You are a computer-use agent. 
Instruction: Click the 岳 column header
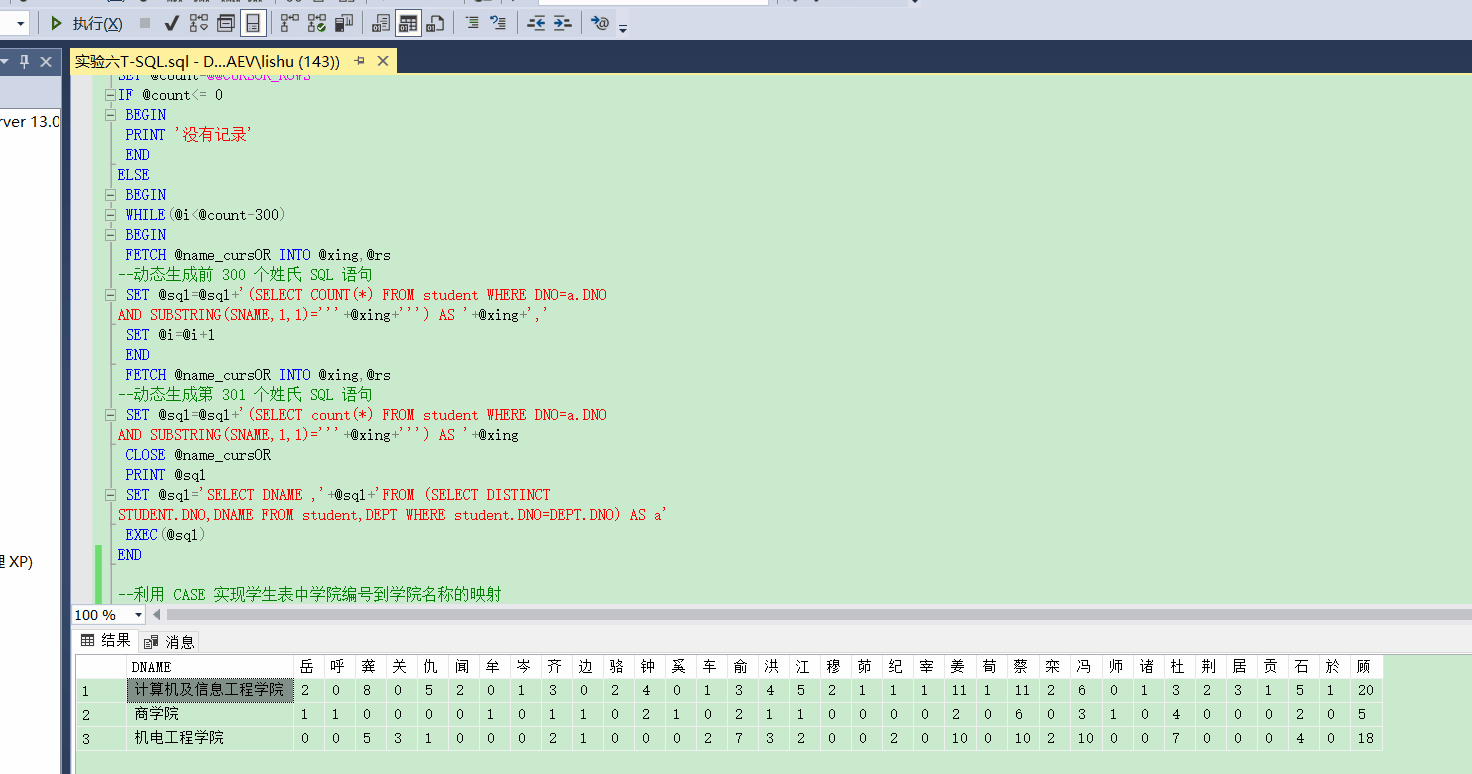click(x=310, y=666)
